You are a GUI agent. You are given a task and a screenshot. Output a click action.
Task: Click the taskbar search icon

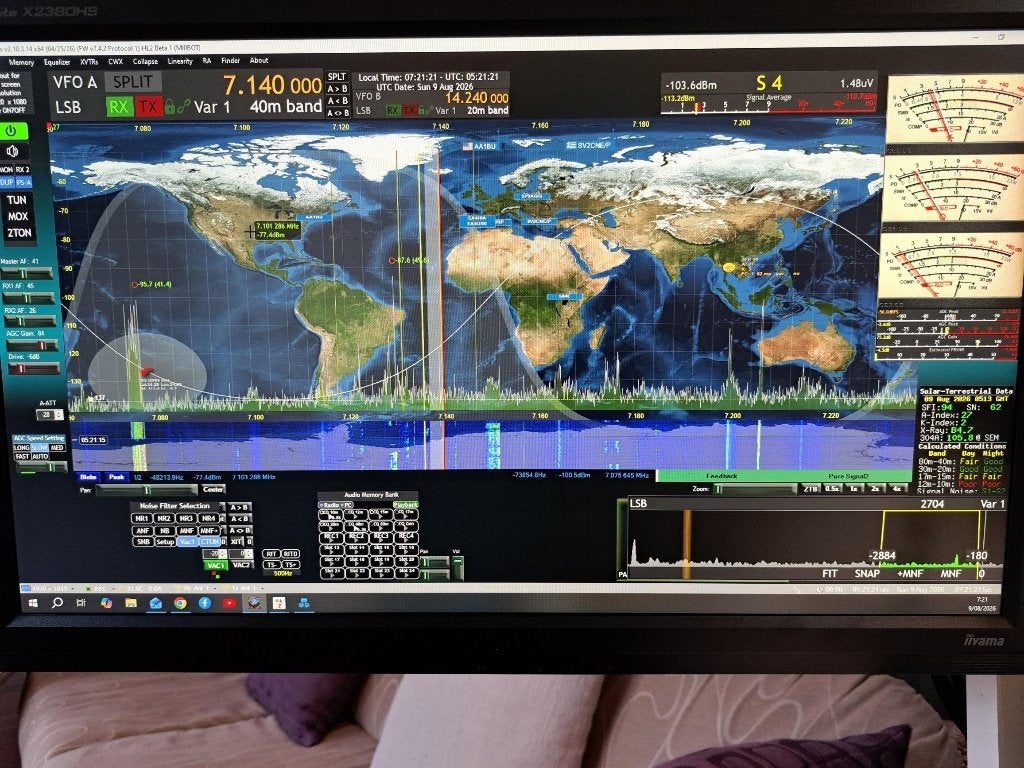pyautogui.click(x=57, y=603)
